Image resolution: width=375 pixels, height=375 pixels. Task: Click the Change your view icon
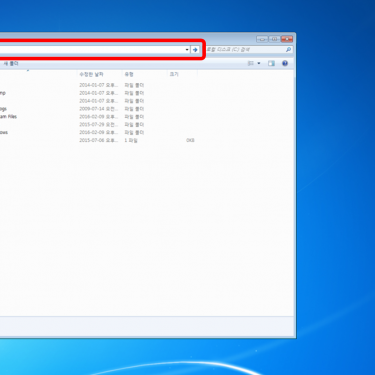(x=251, y=63)
